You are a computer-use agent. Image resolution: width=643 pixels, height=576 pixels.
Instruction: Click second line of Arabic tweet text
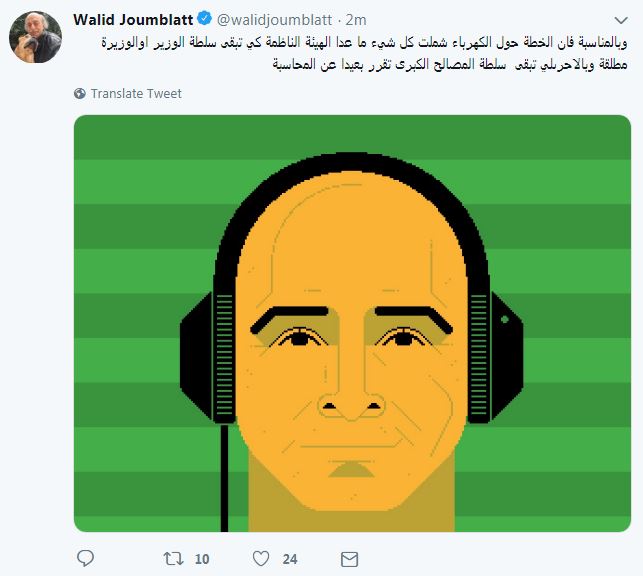coord(450,64)
